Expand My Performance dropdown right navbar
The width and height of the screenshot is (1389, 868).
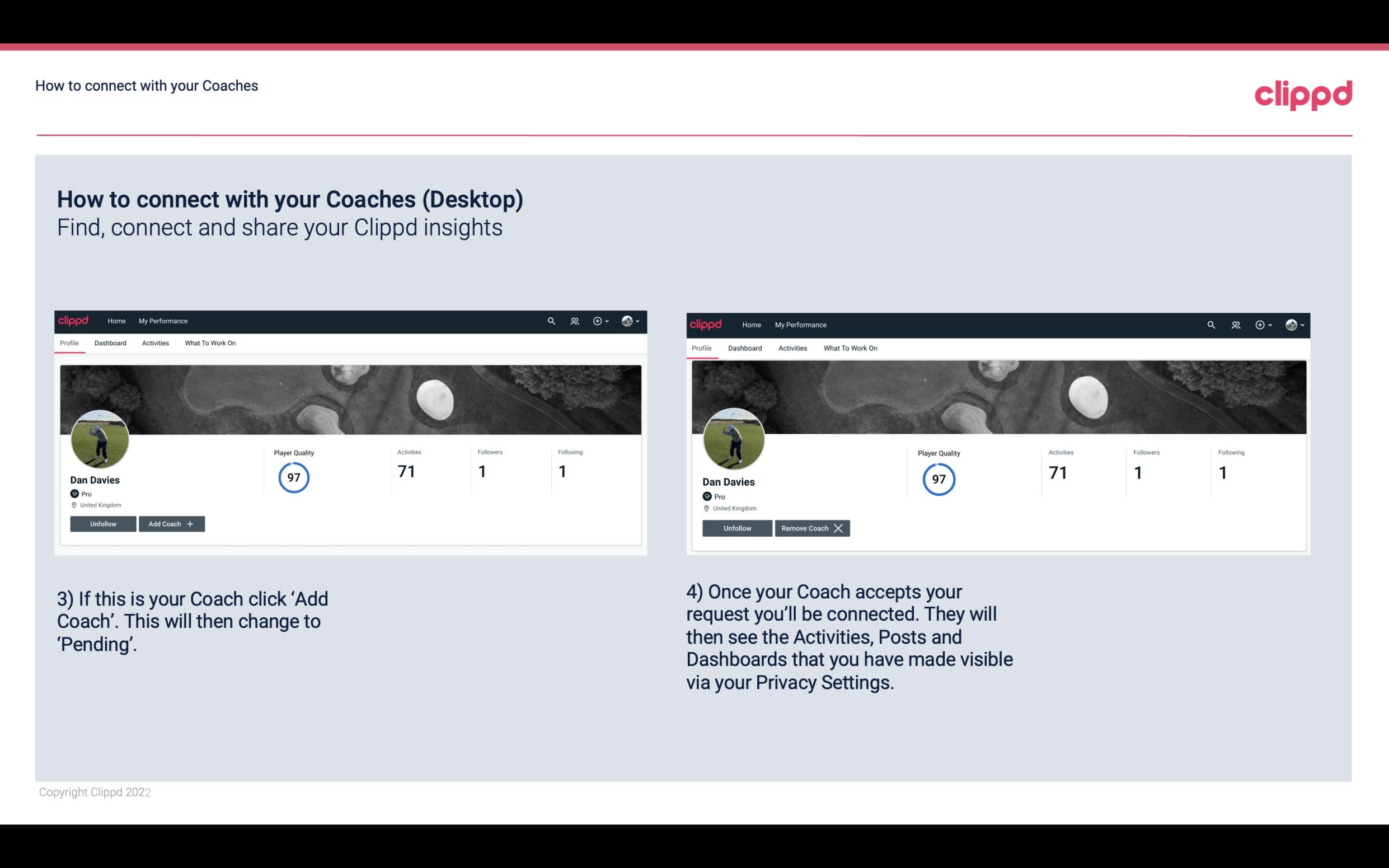pyautogui.click(x=801, y=324)
